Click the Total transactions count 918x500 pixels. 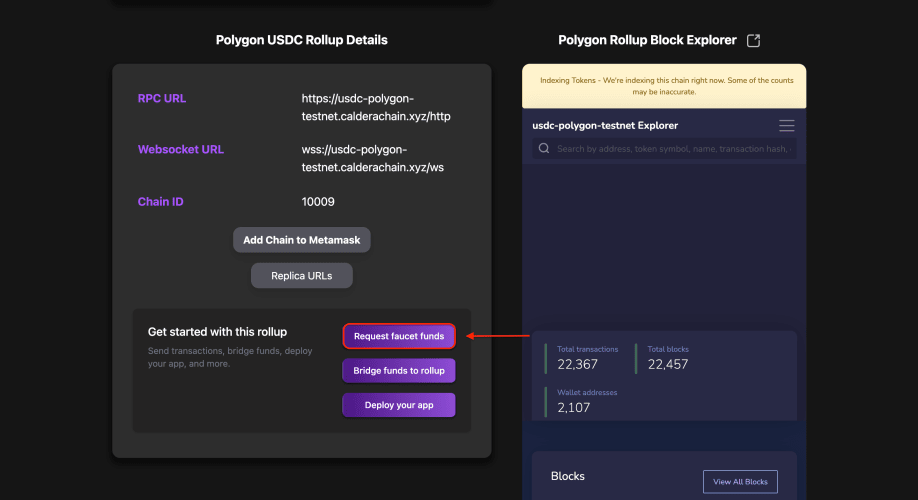point(577,364)
